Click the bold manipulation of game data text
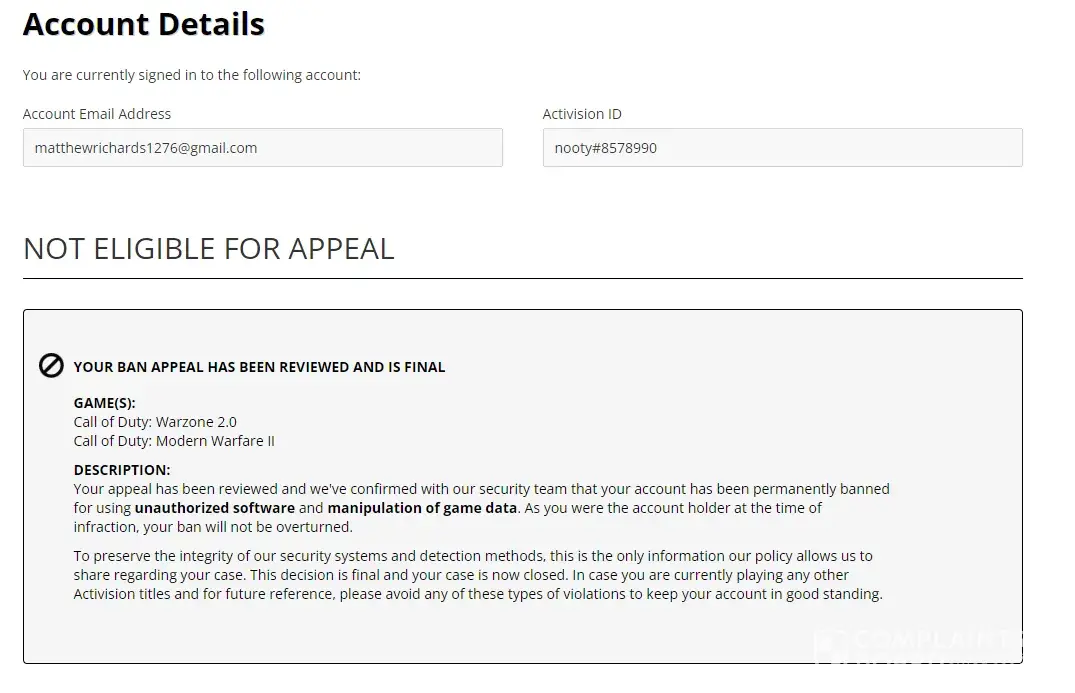The width and height of the screenshot is (1075, 693). [x=422, y=508]
